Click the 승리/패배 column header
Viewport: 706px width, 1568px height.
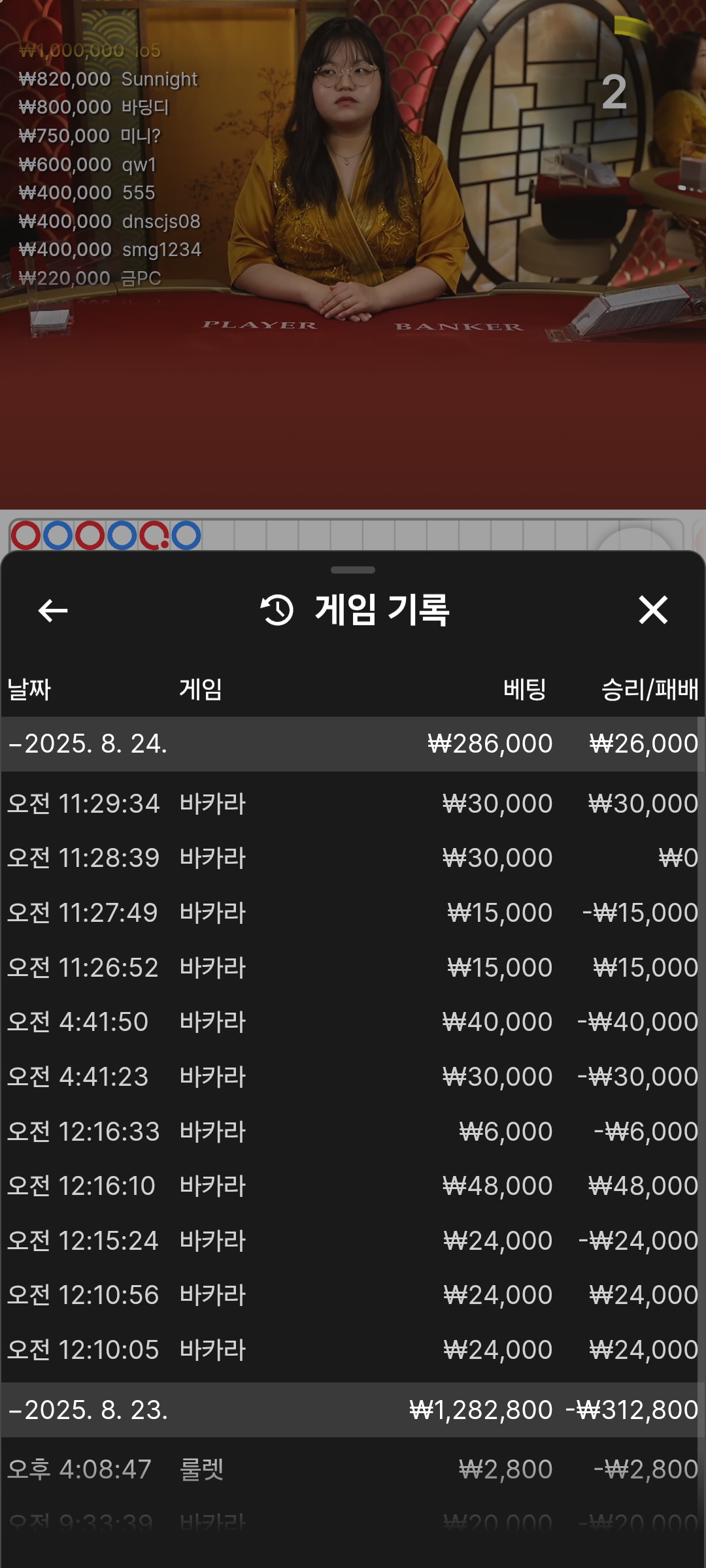650,689
